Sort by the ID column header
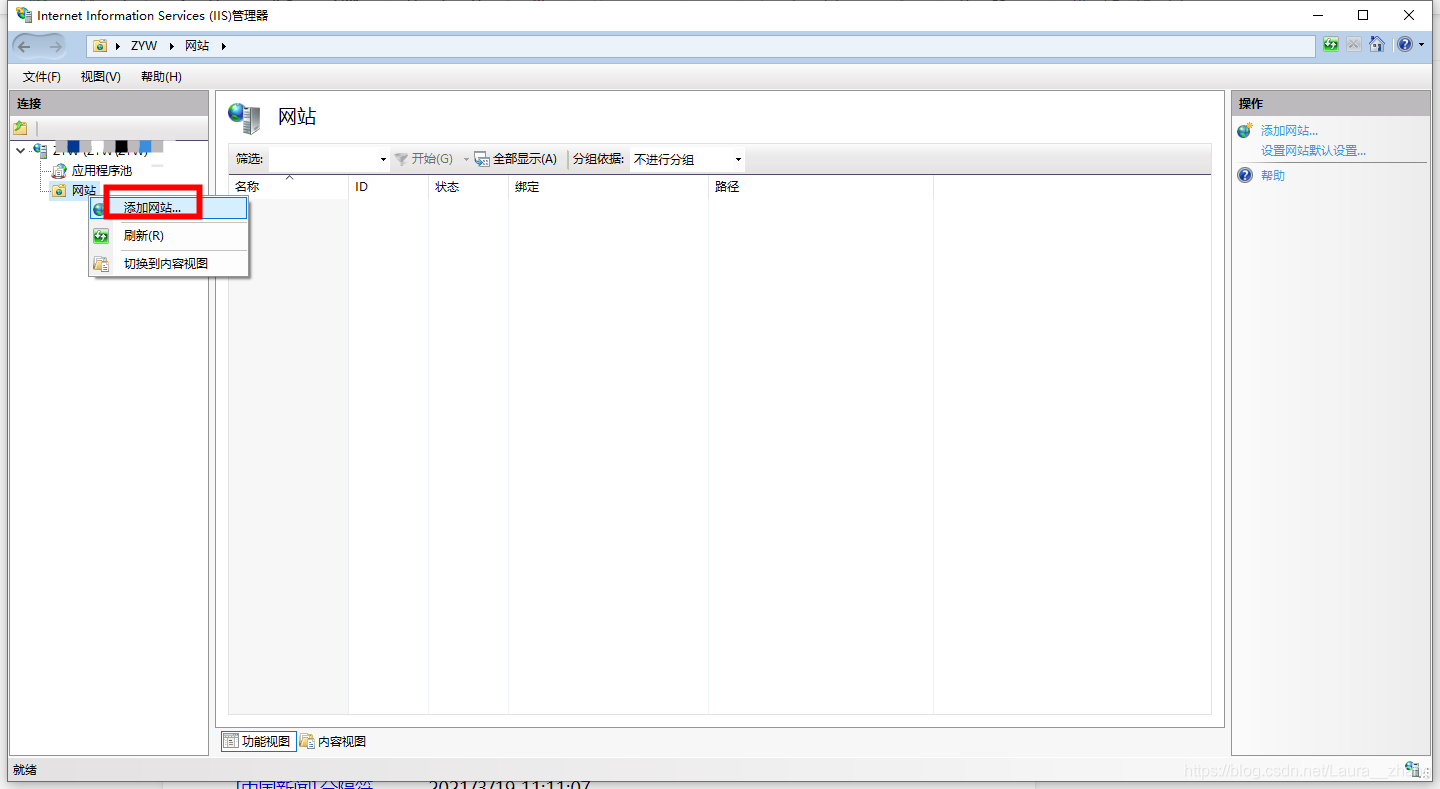This screenshot has height=789, width=1440. tap(388, 187)
